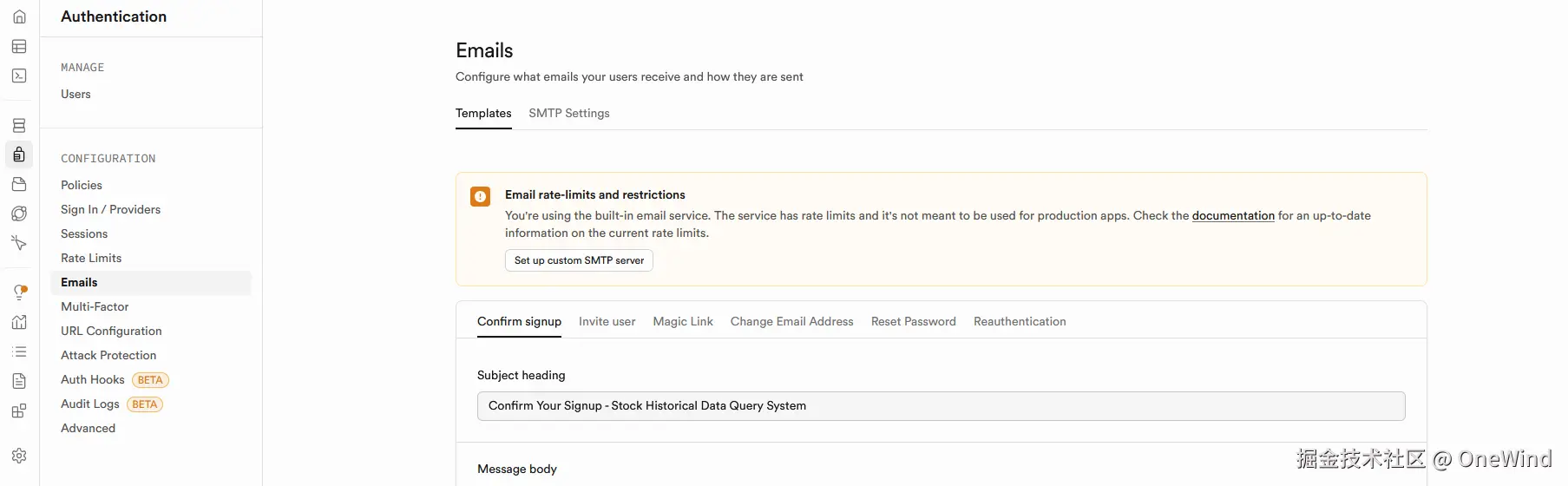Open Auth Hooks in configuration menu
Image resolution: width=1568 pixels, height=486 pixels.
tap(93, 379)
